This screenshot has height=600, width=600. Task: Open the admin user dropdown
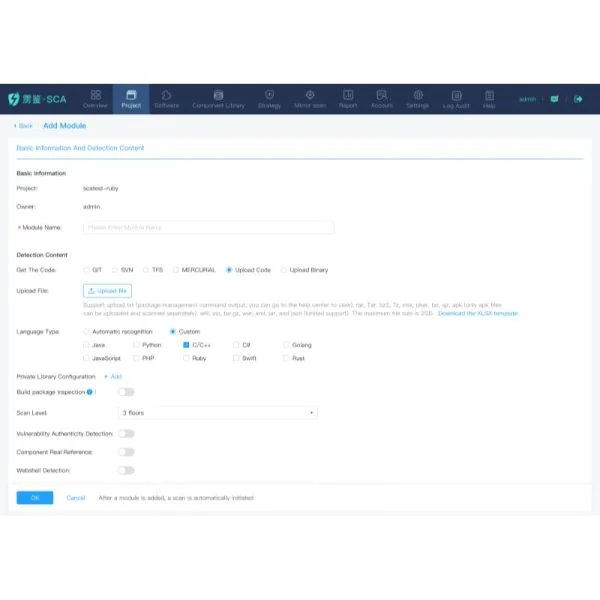pyautogui.click(x=528, y=99)
